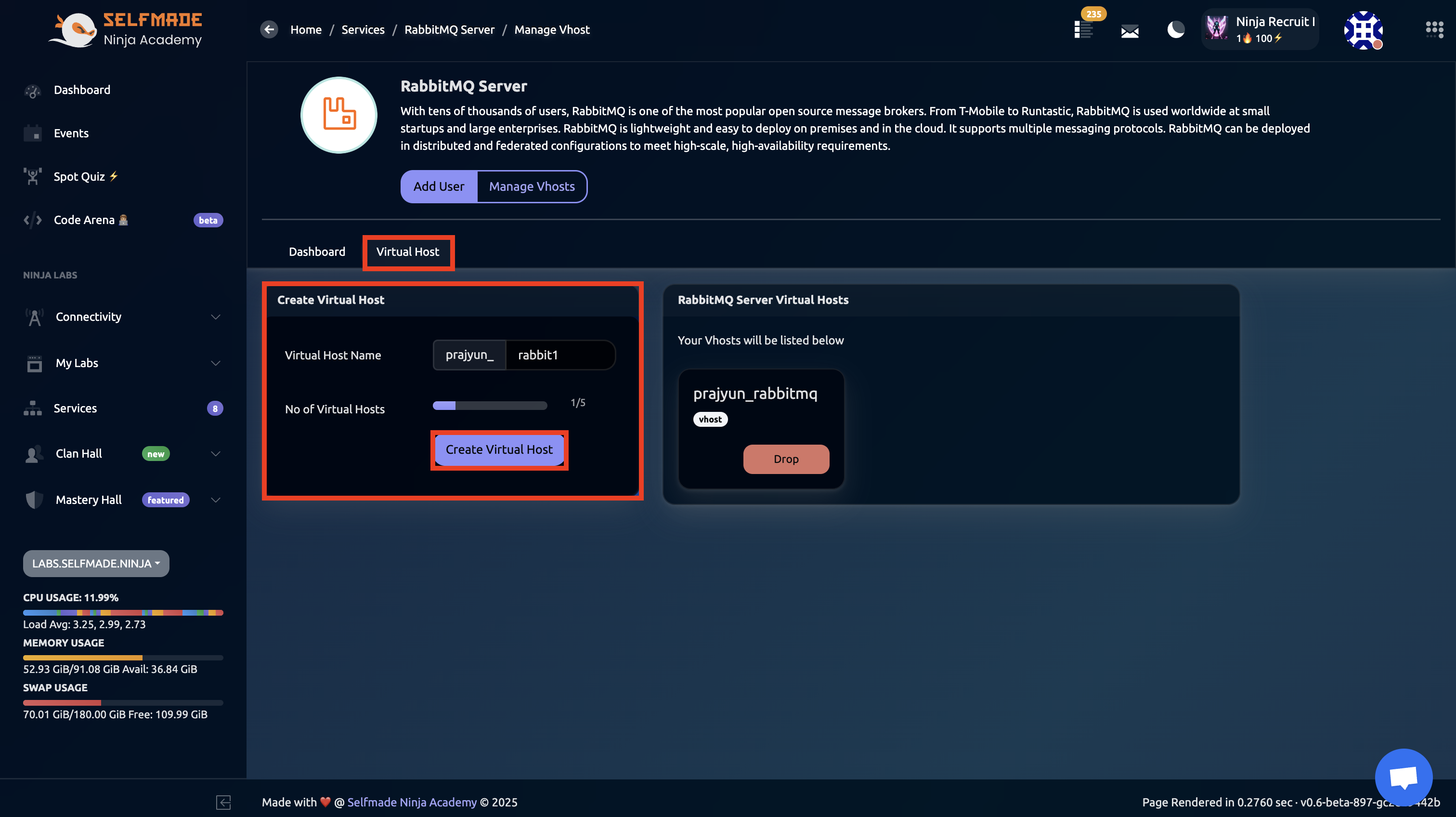Expand the My Labs section chevron

tap(215, 364)
